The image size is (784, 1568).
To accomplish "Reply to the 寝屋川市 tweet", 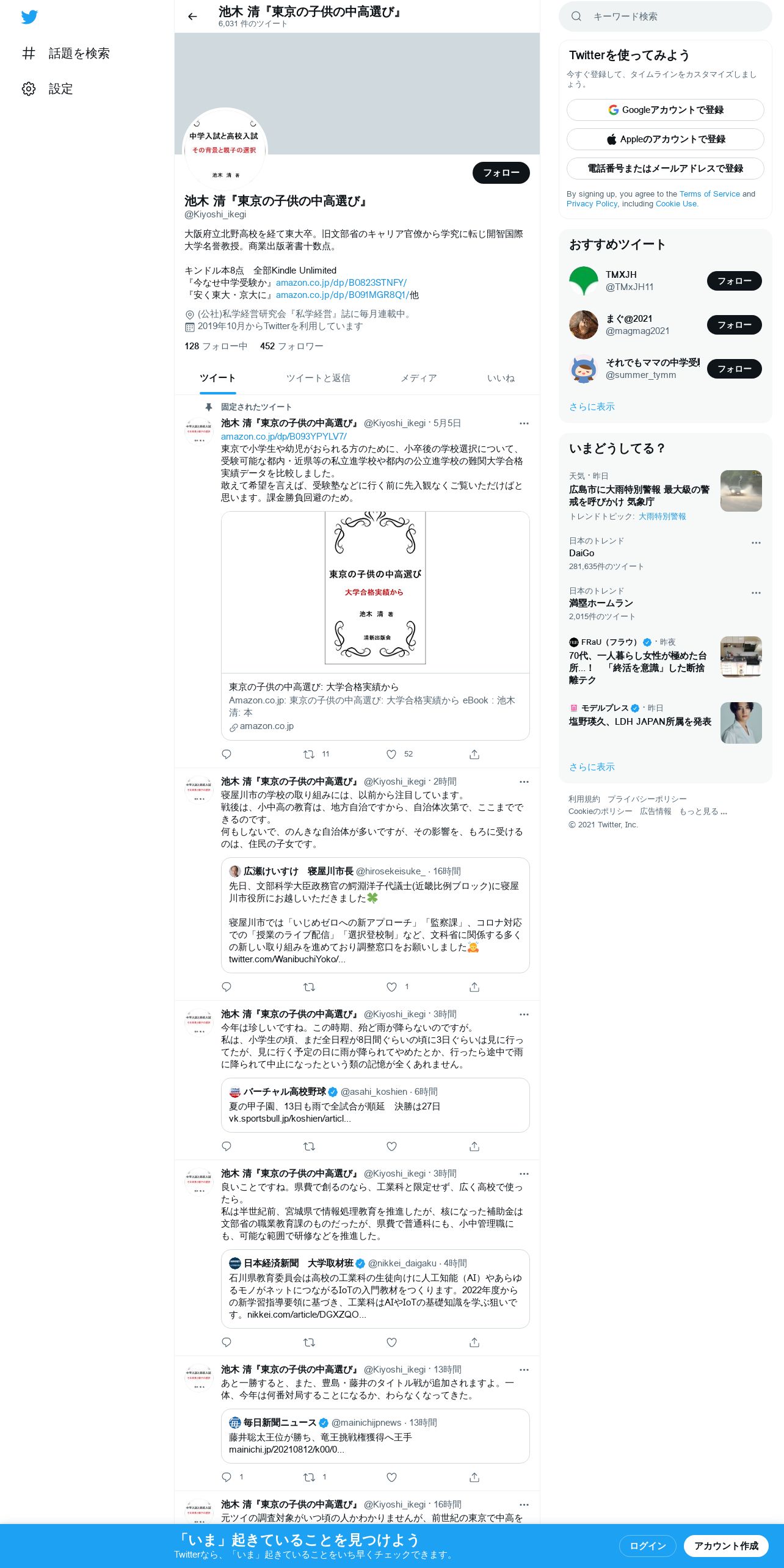I will 227,987.
